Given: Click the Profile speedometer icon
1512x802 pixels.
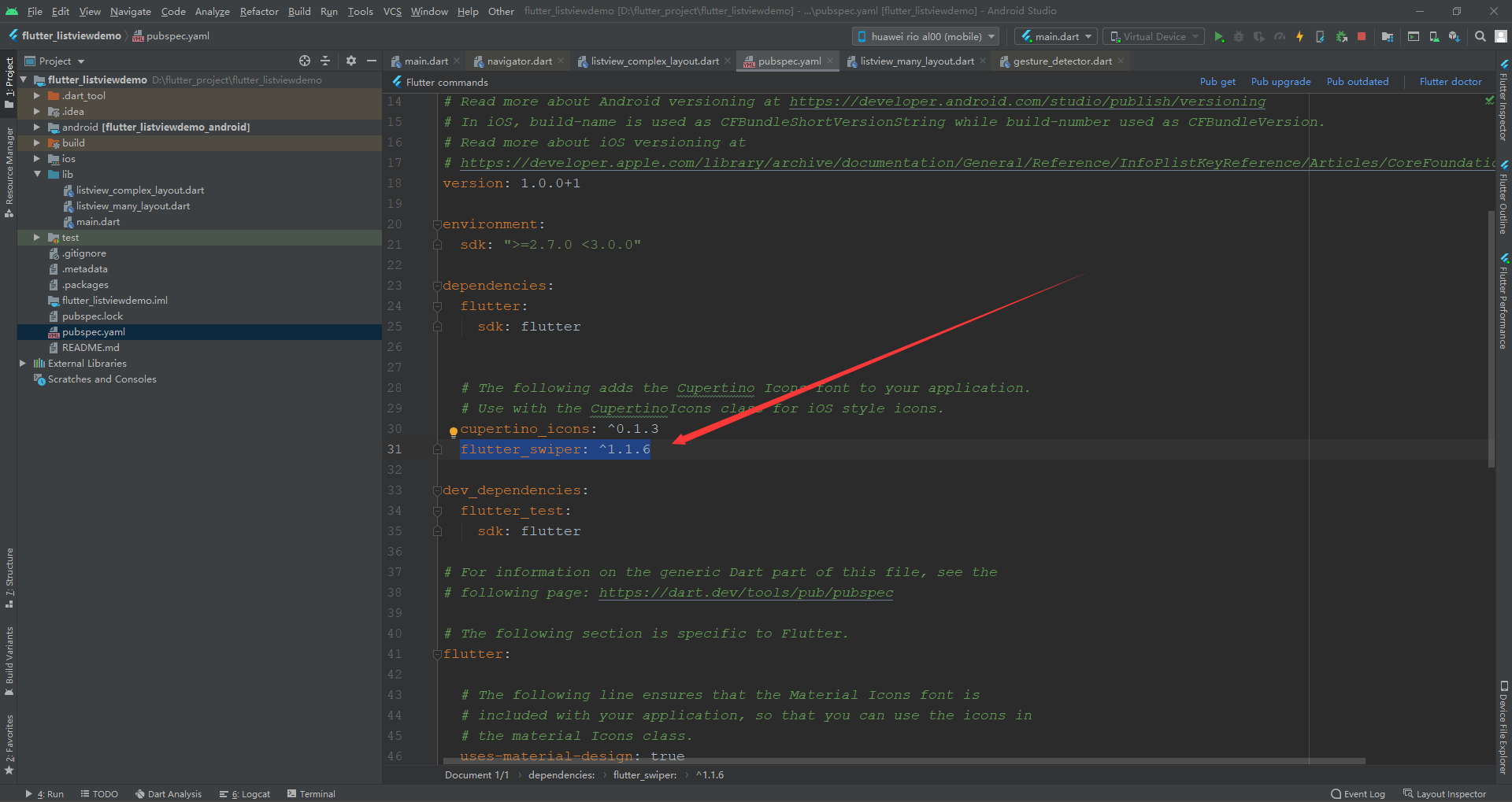Looking at the screenshot, I should (1280, 36).
